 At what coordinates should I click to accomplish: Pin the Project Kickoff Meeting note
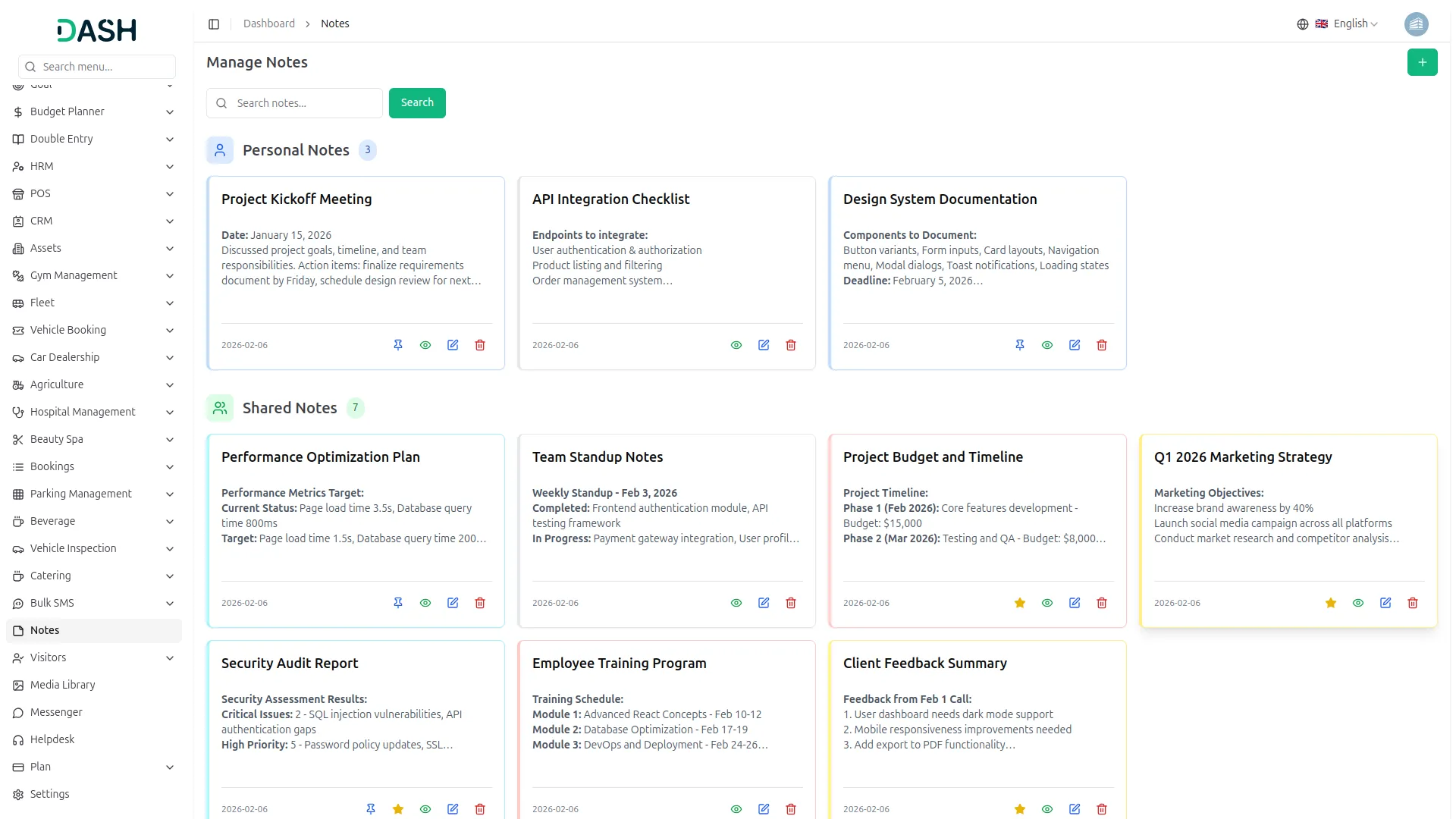398,345
